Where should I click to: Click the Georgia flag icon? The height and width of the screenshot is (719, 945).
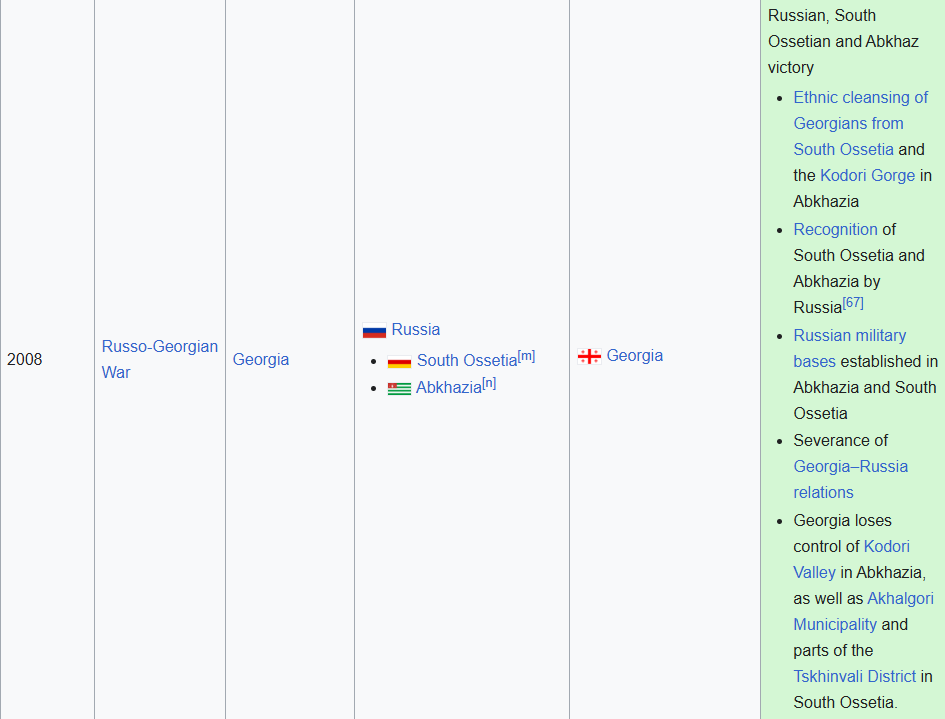[x=589, y=357]
